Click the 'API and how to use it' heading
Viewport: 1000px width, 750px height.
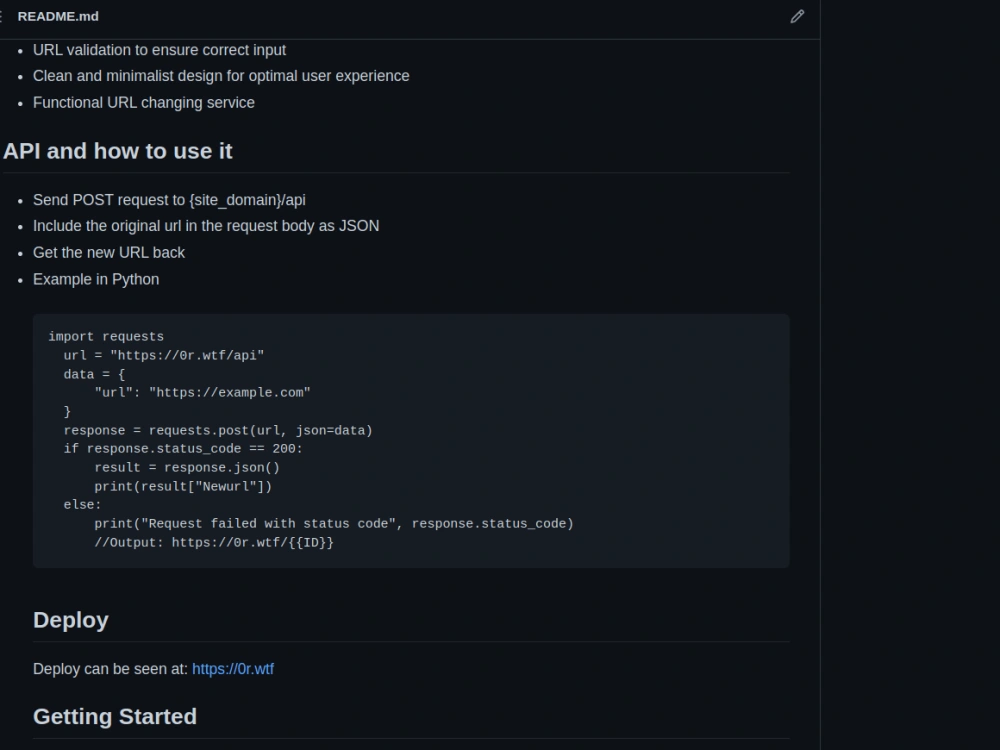pyautogui.click(x=118, y=151)
